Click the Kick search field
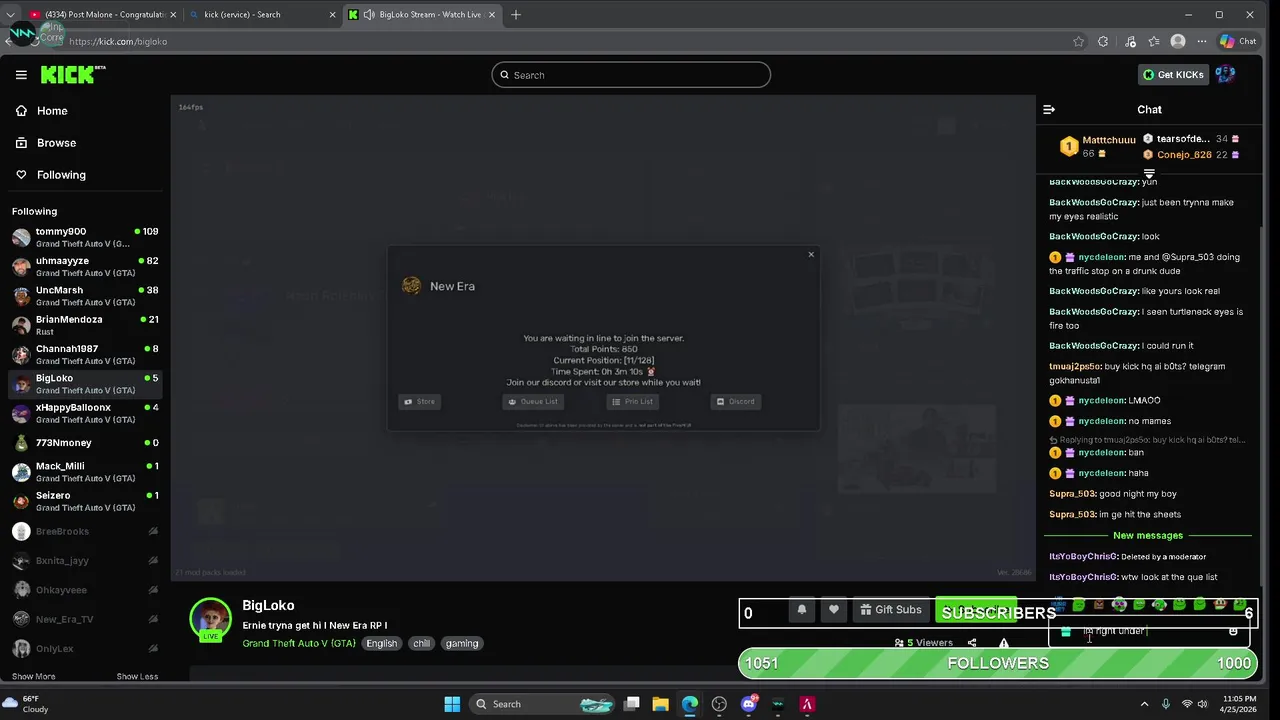The width and height of the screenshot is (1280, 720). [631, 75]
